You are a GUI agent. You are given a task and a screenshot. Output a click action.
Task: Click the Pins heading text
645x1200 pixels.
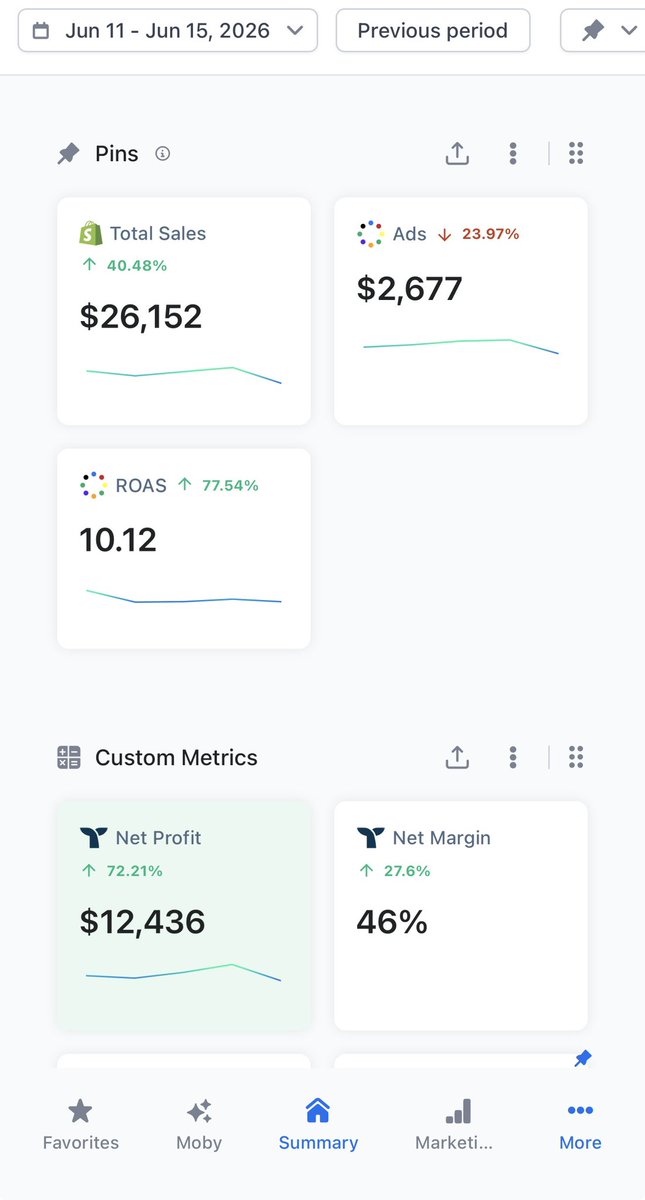point(117,154)
